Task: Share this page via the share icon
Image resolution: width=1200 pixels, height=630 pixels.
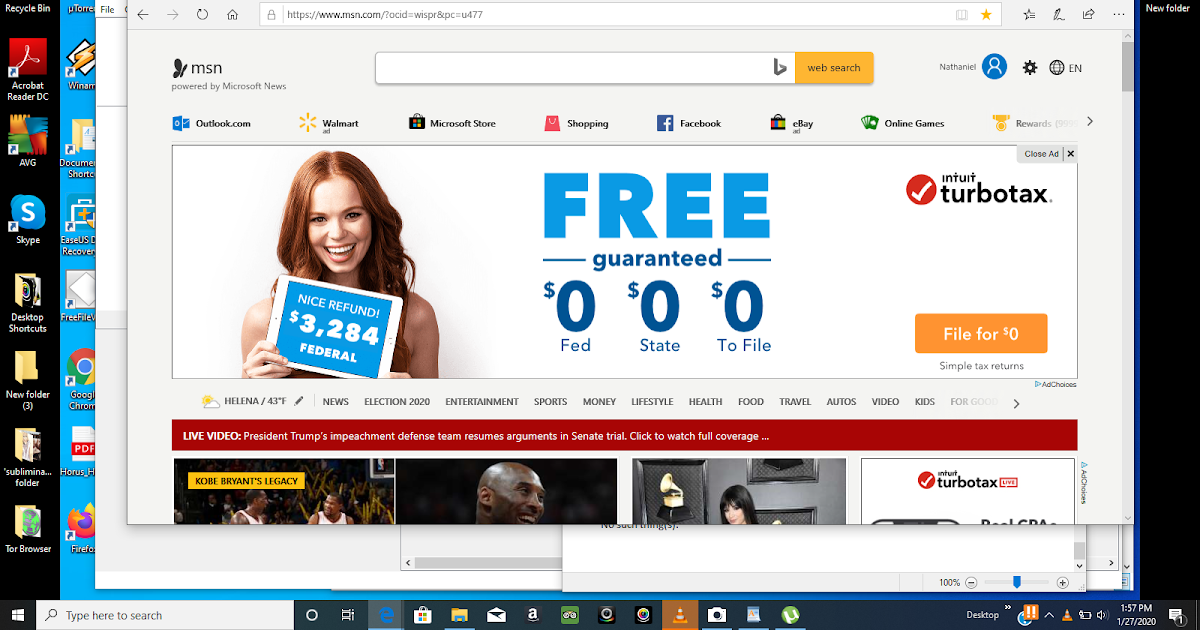Action: coord(1088,15)
